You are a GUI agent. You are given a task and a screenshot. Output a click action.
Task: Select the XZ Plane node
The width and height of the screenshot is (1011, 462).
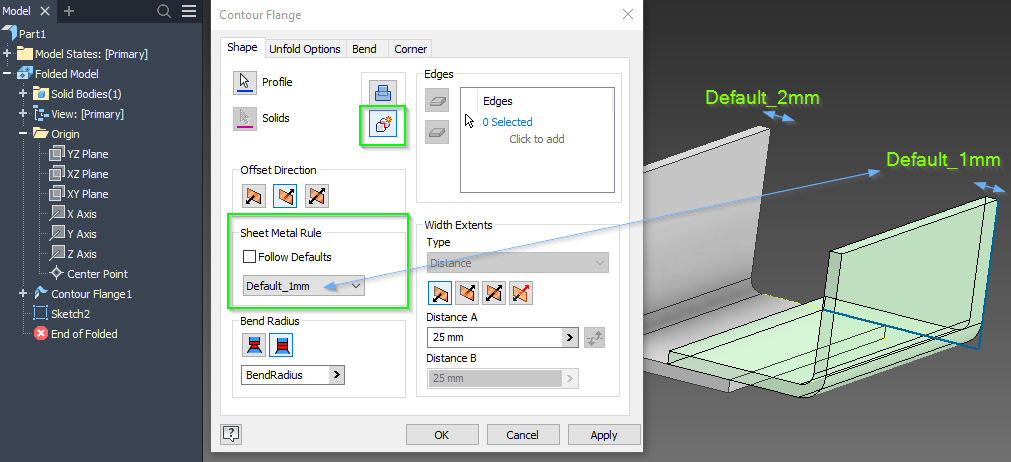click(79, 174)
